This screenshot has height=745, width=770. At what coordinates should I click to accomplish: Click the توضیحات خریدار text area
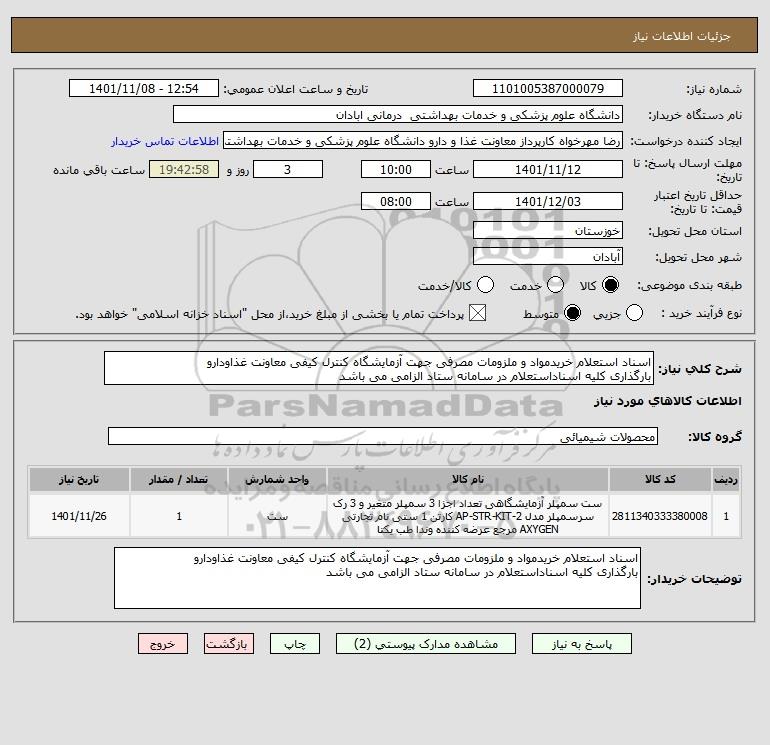(377, 578)
